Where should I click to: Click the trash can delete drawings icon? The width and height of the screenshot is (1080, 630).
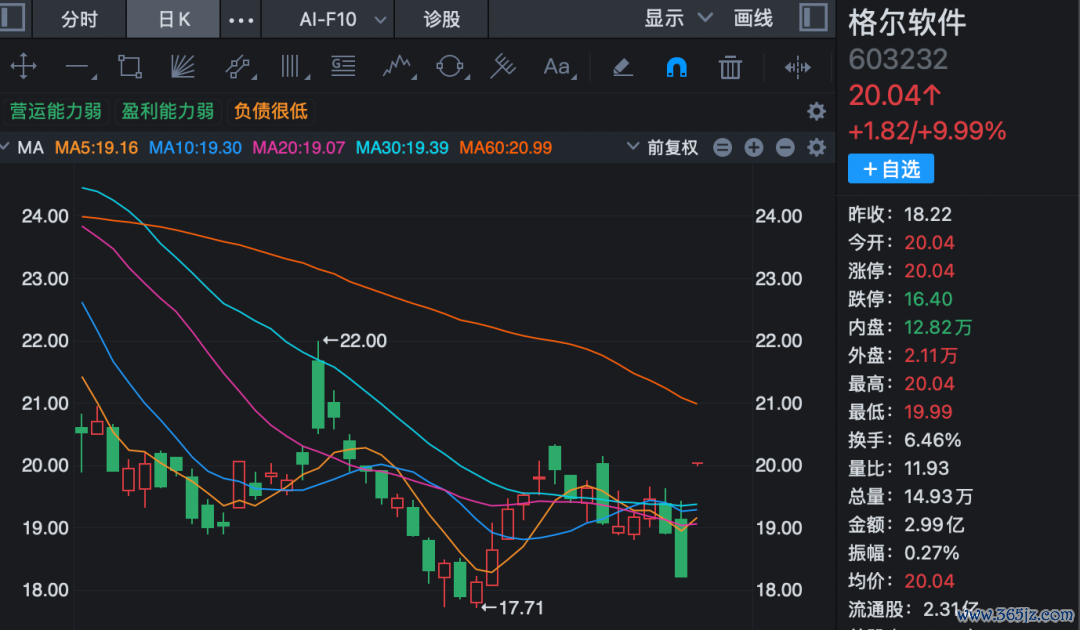[730, 67]
